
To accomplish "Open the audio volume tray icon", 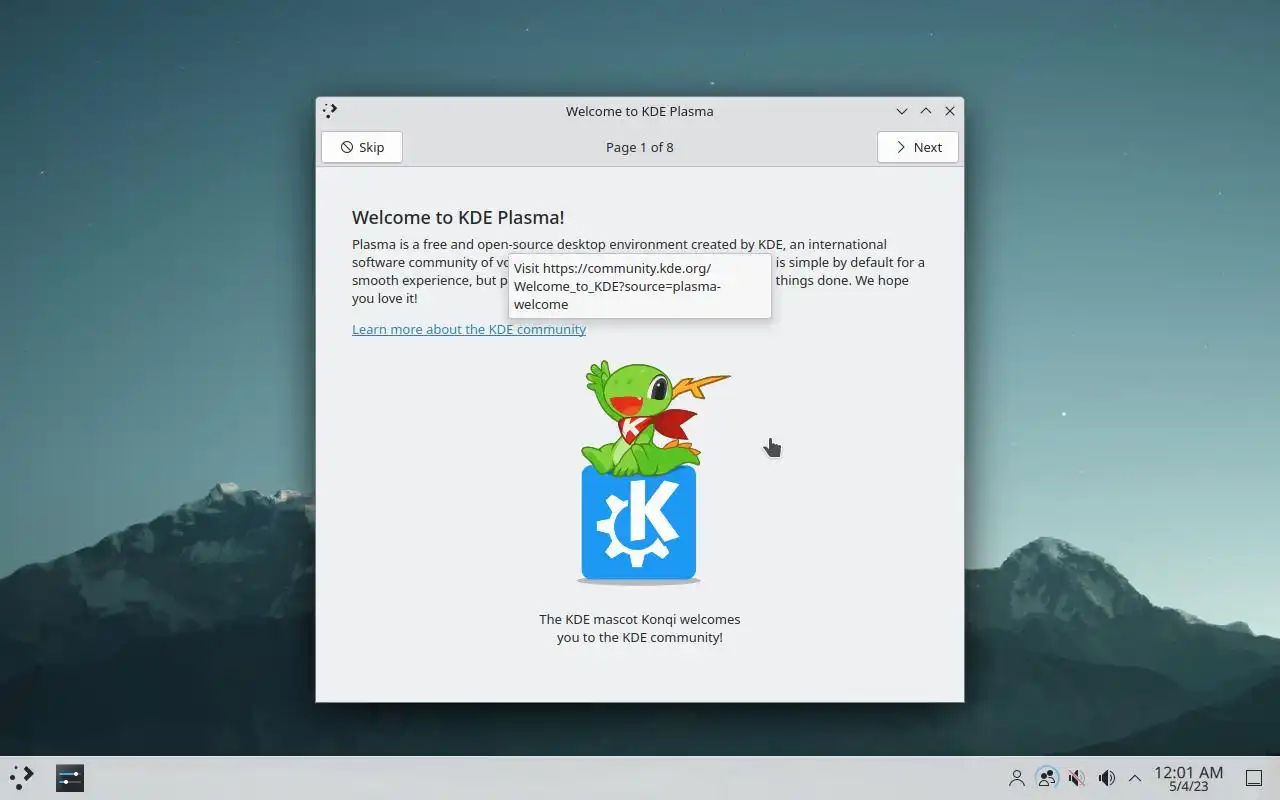I will pyautogui.click(x=1106, y=778).
